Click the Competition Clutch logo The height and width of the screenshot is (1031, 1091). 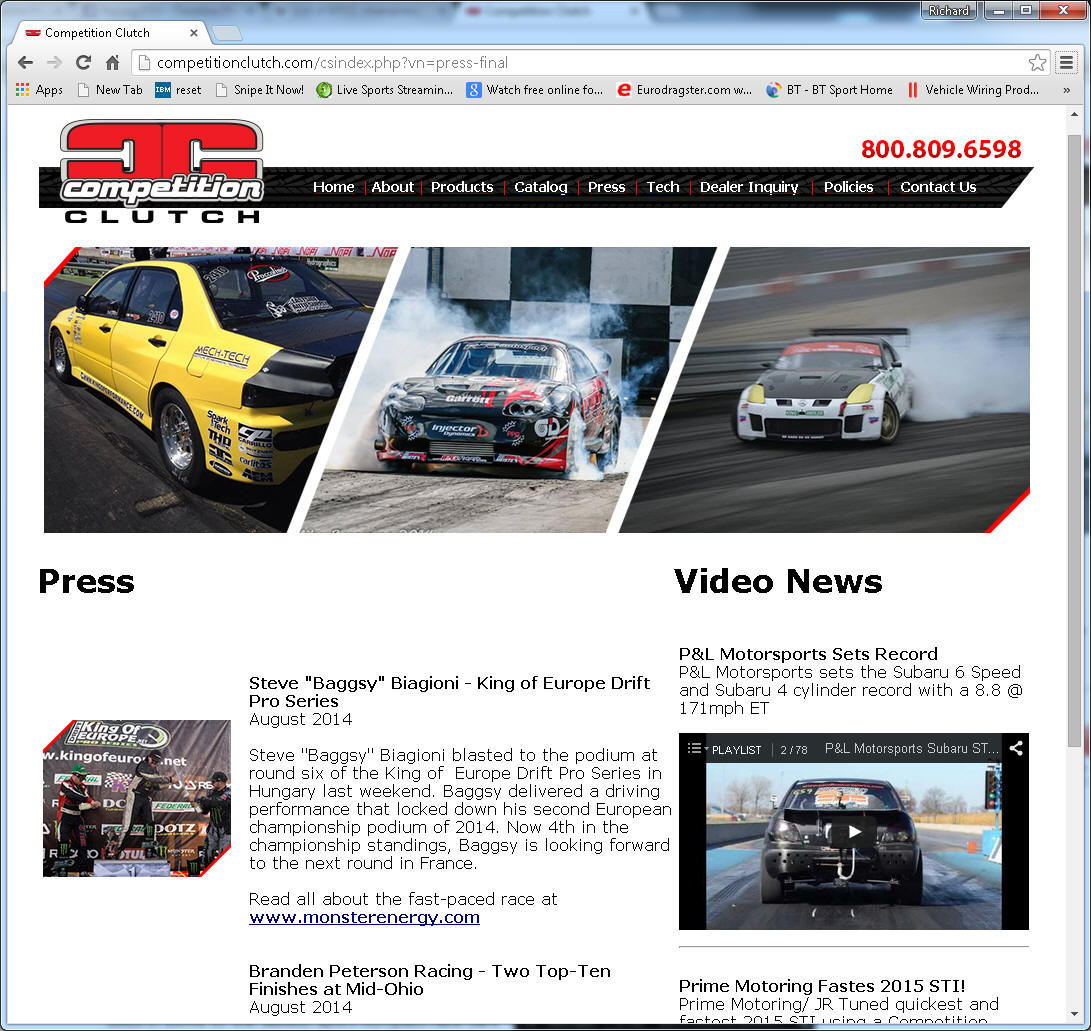click(x=162, y=172)
